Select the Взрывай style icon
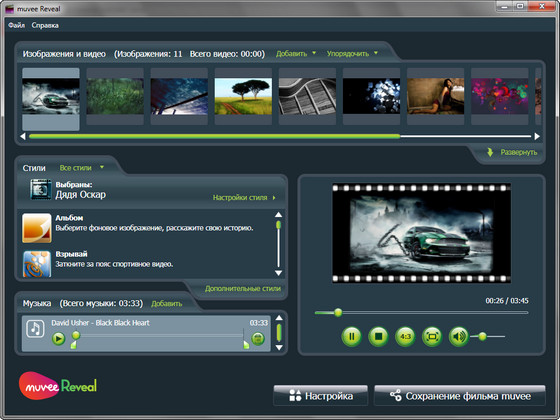The width and height of the screenshot is (560, 420). point(37,264)
